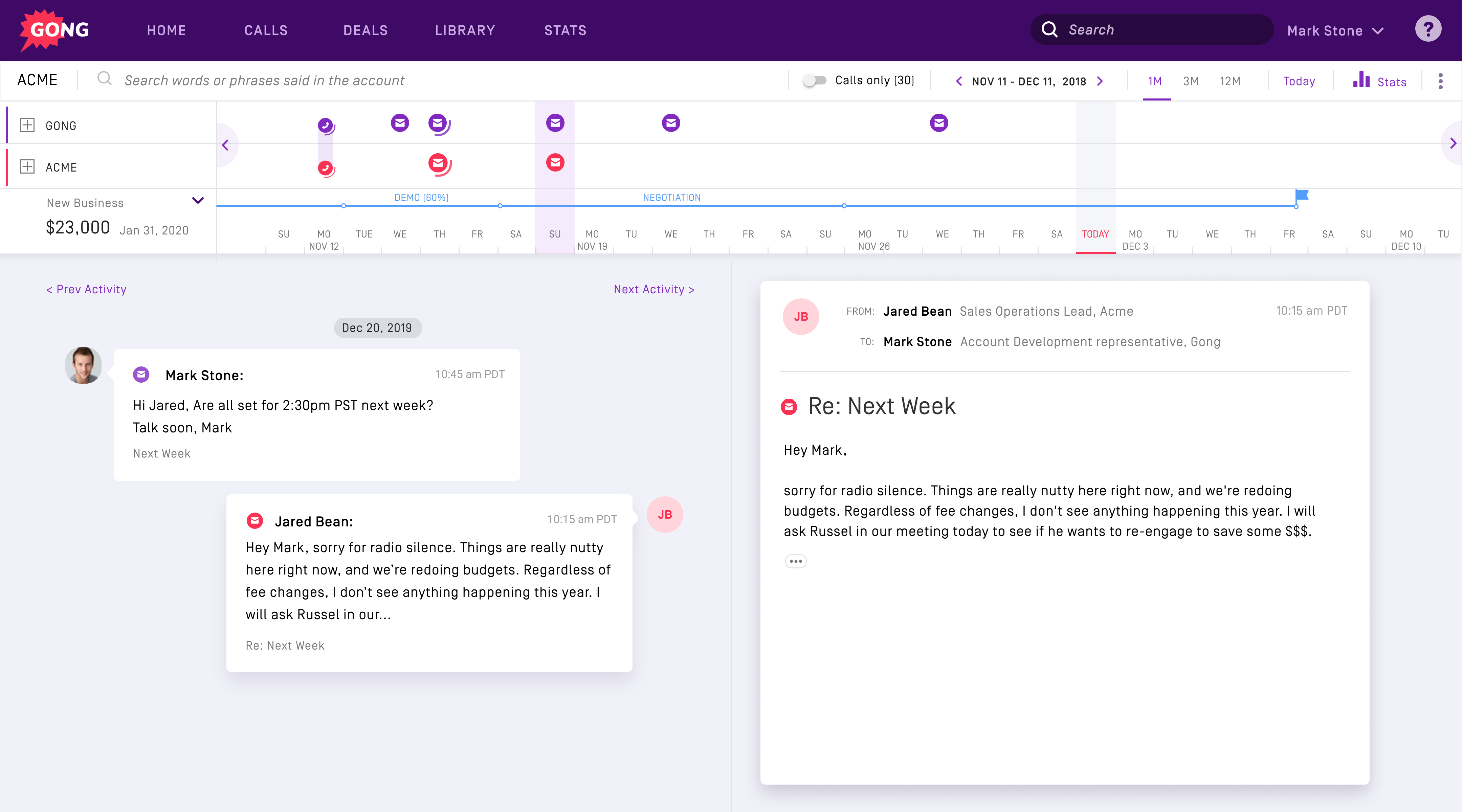The height and width of the screenshot is (812, 1462).
Task: Click the account search magnifier icon
Action: [105, 79]
